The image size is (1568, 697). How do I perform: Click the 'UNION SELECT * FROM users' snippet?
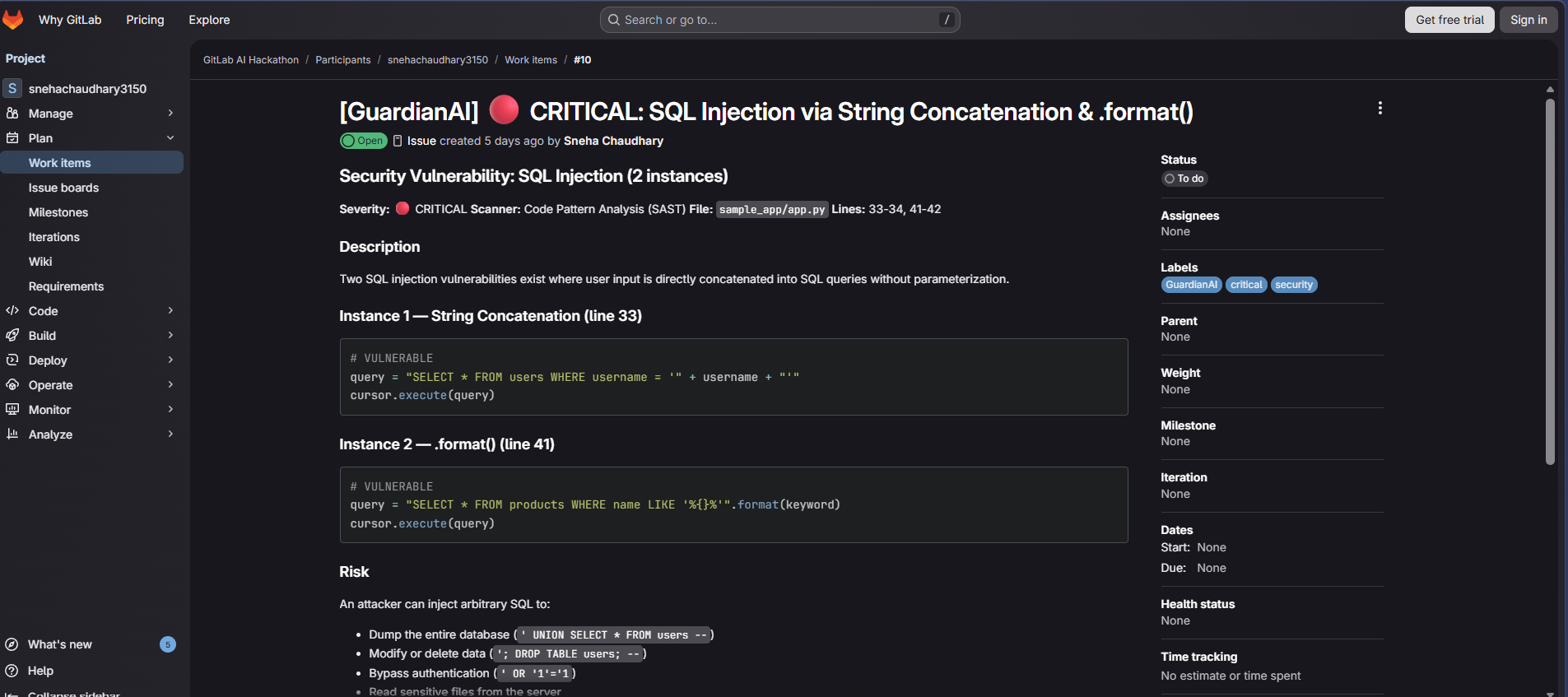614,635
